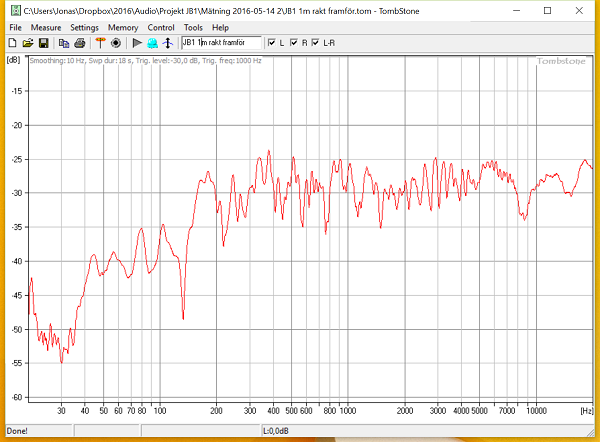Open the Tools menu
The height and width of the screenshot is (442, 600).
pyautogui.click(x=193, y=28)
